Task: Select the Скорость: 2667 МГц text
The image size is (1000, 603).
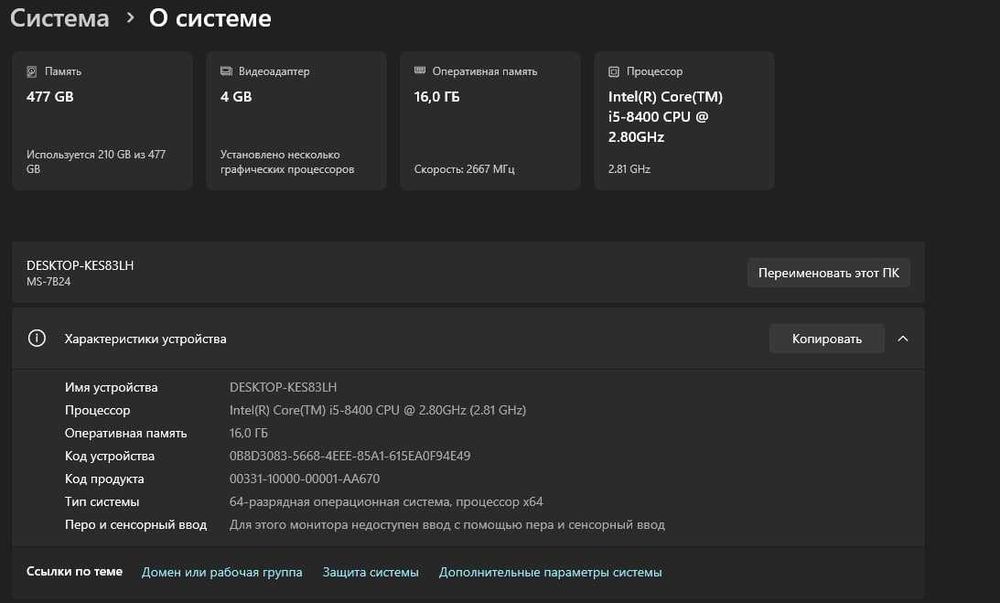Action: tap(464, 169)
